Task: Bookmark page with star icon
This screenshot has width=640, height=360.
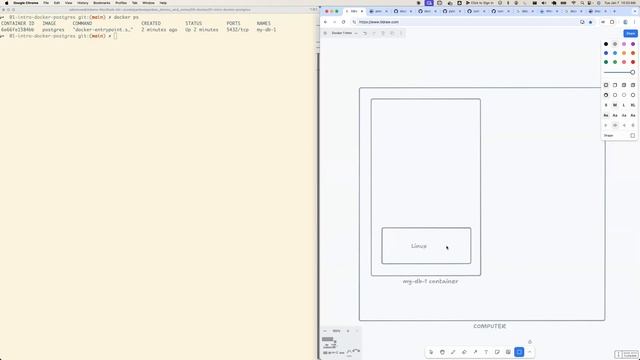Action: 591,22
